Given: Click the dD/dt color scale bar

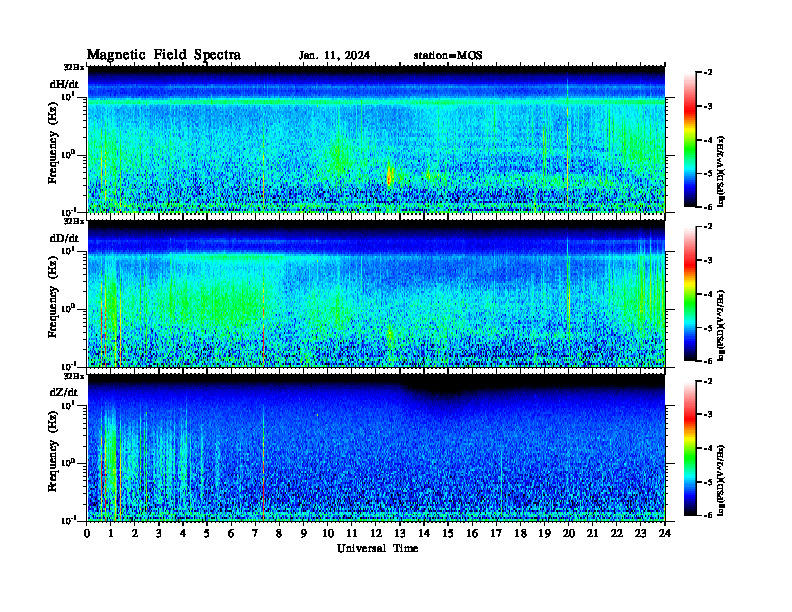Looking at the screenshot, I should coord(690,294).
